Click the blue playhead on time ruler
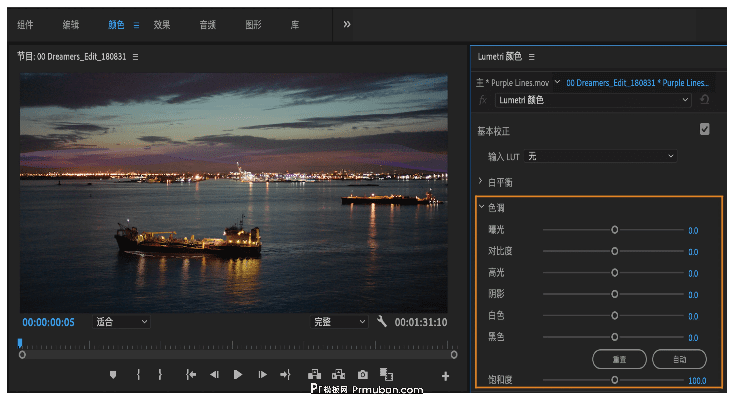The height and width of the screenshot is (400, 734). click(20, 343)
